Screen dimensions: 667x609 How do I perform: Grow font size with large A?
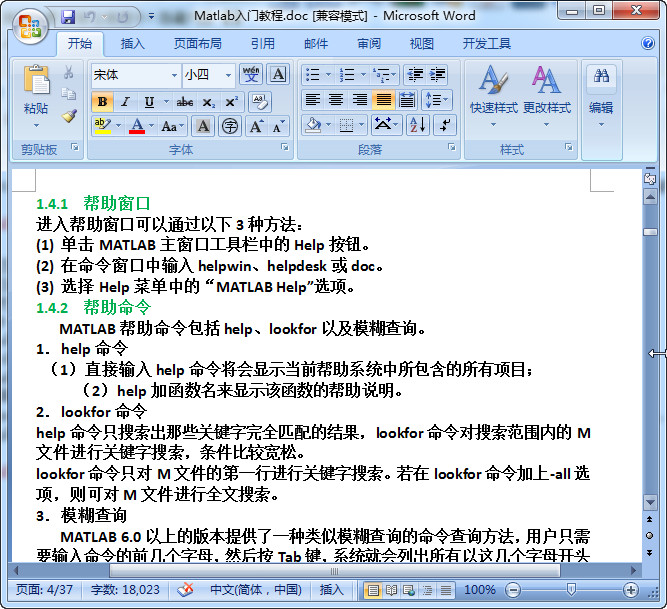coord(256,126)
